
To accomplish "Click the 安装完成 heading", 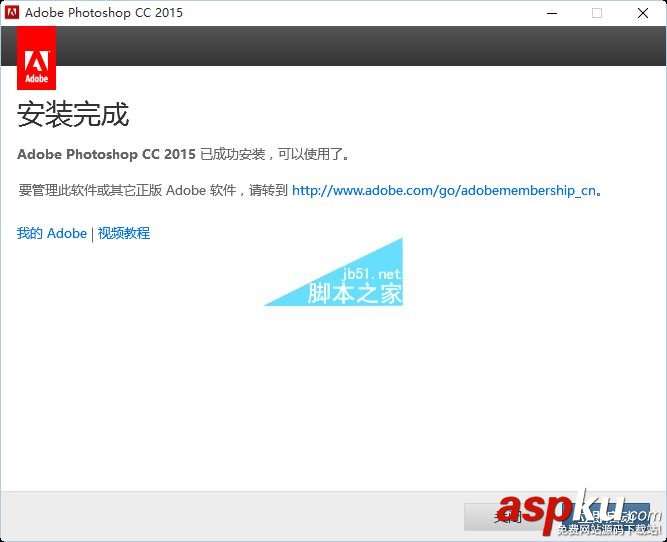I will 73,114.
